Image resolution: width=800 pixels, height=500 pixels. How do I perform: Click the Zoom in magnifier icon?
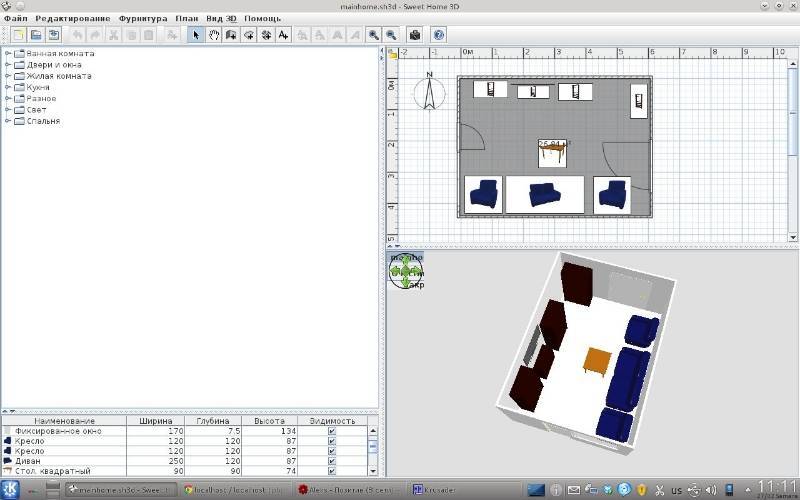tap(374, 35)
